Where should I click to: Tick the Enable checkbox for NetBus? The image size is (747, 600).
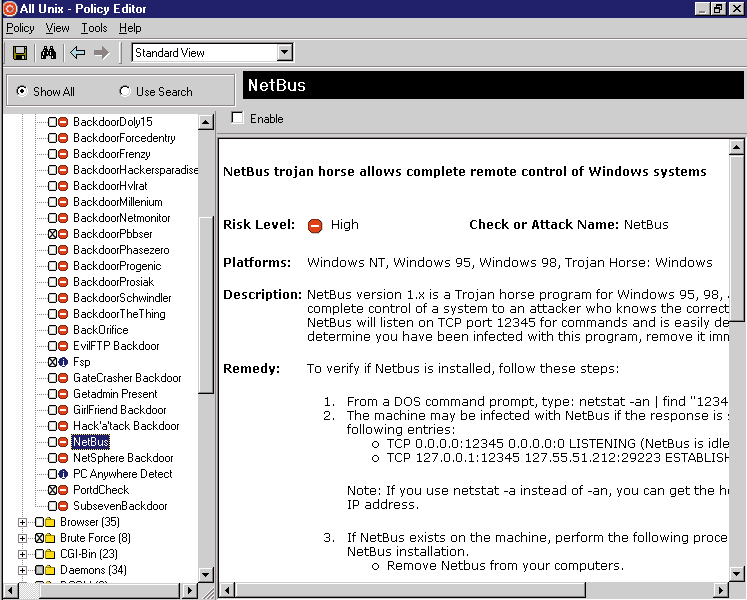click(237, 118)
